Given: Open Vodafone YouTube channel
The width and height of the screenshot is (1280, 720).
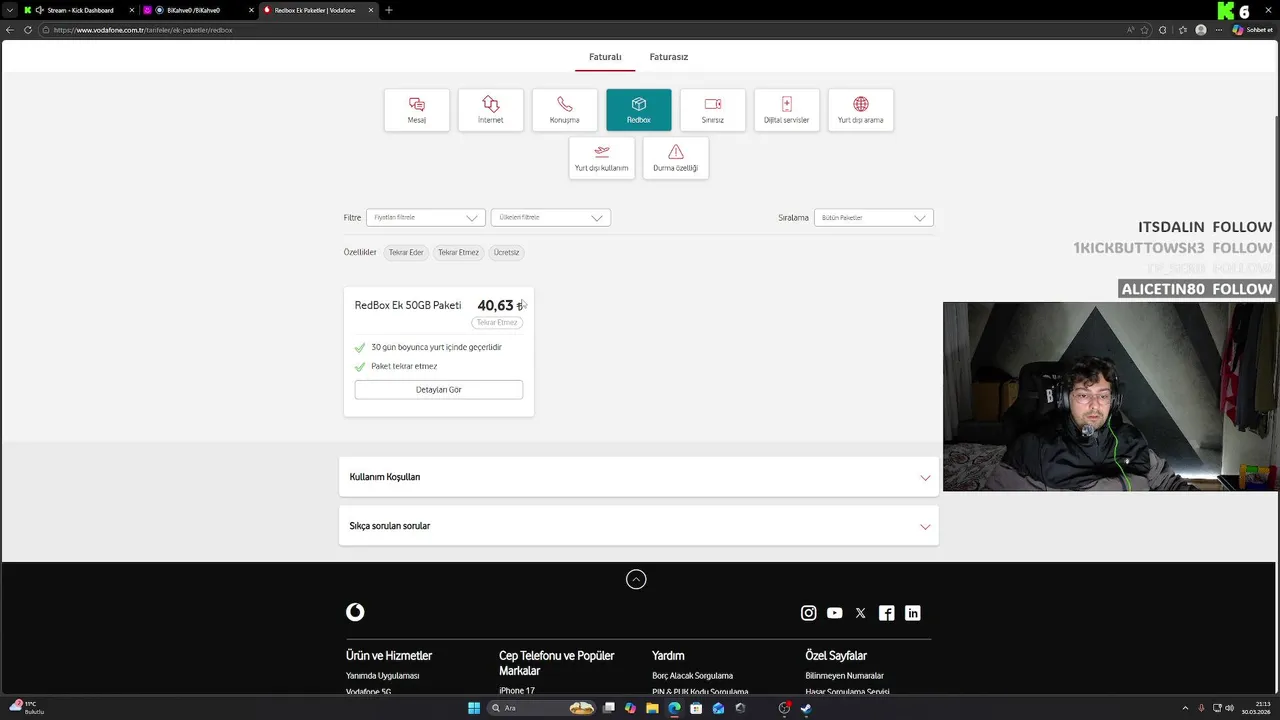Looking at the screenshot, I should pos(835,613).
